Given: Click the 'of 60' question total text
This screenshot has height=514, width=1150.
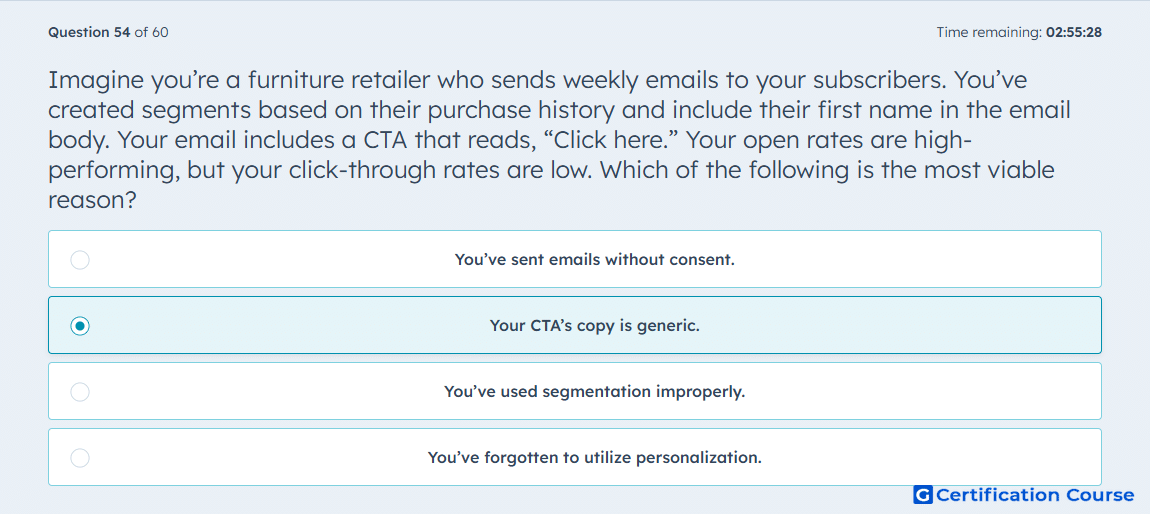Looking at the screenshot, I should pos(152,32).
